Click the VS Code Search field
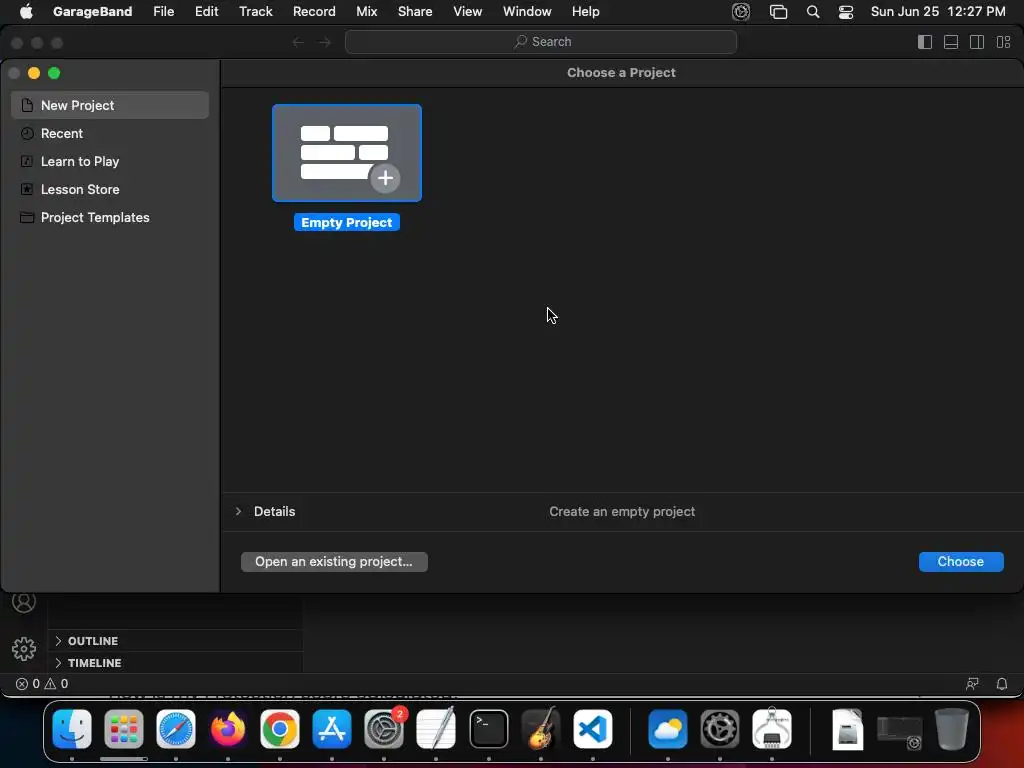 pyautogui.click(x=541, y=42)
